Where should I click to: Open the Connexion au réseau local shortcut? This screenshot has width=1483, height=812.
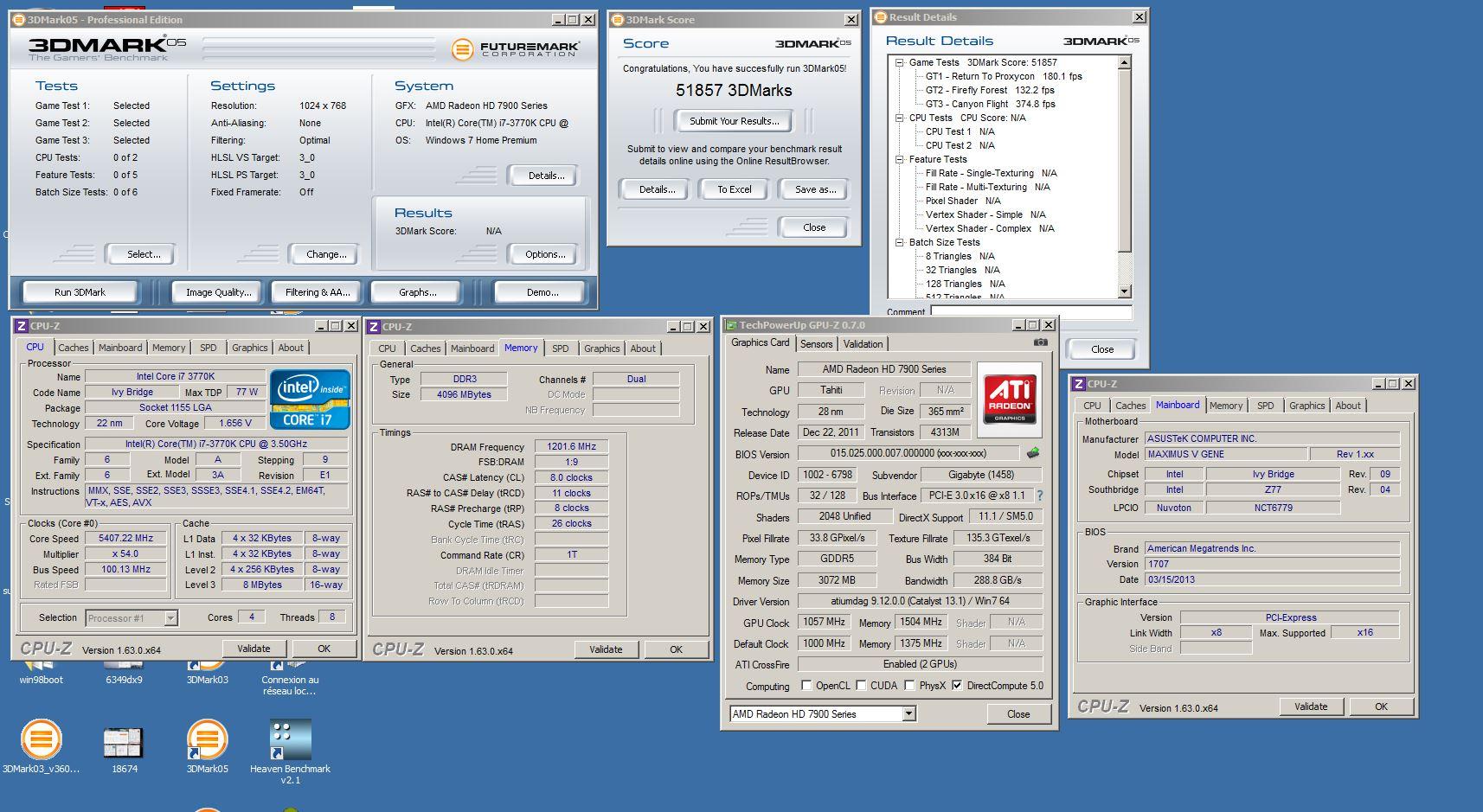290,679
